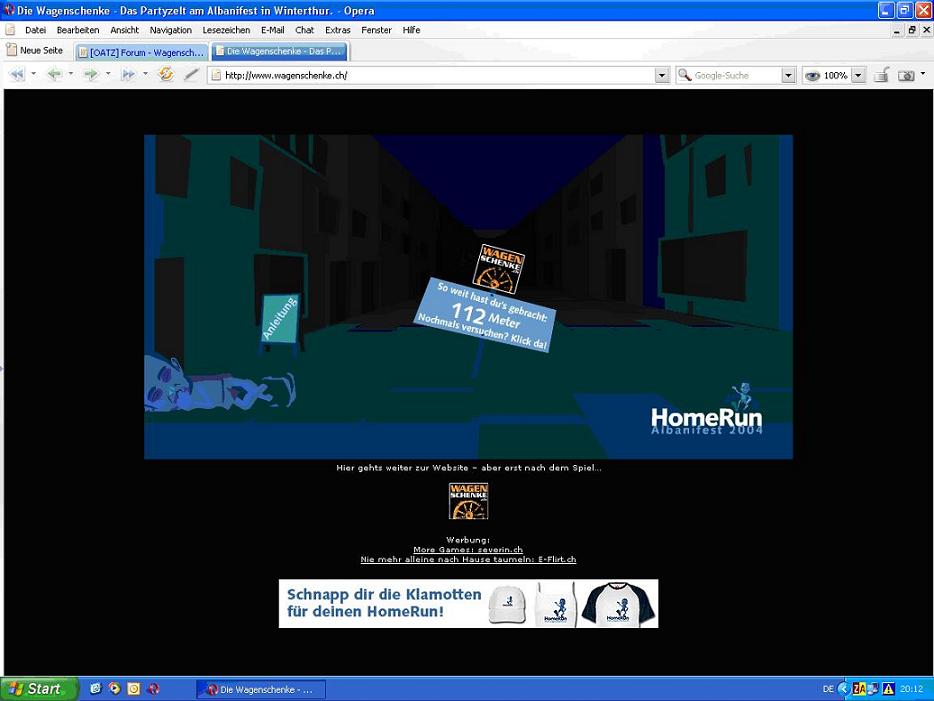Click the Rewind navigation icon
934x701 pixels.
[17, 75]
